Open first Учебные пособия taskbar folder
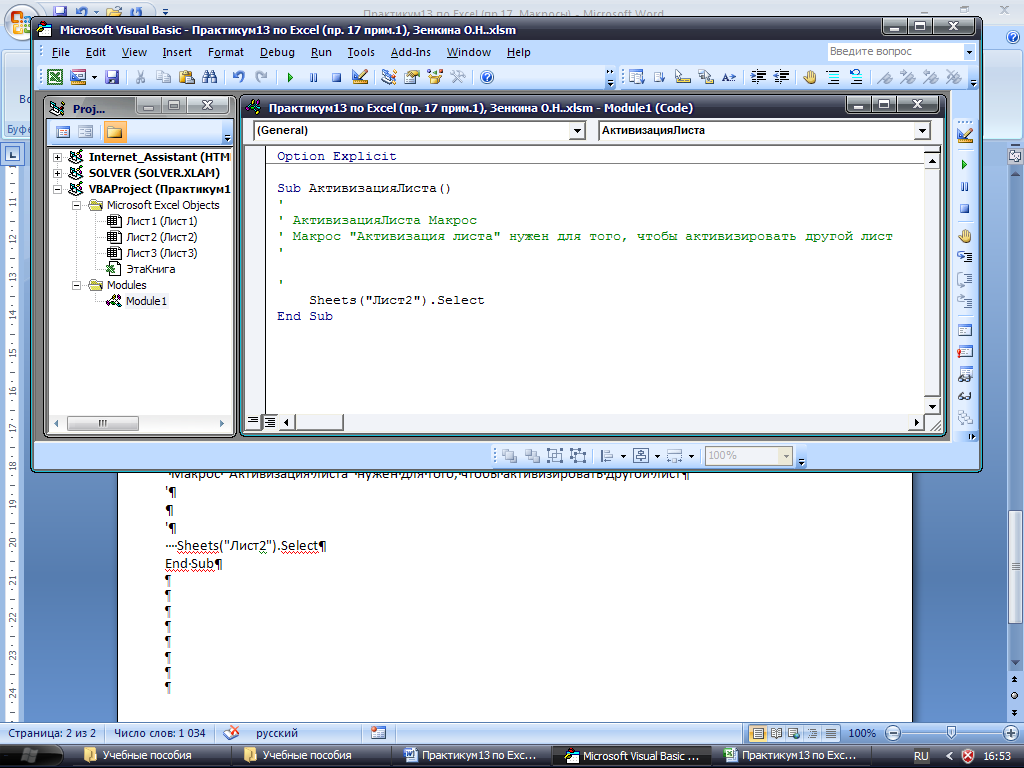1024x768 pixels. pos(147,756)
